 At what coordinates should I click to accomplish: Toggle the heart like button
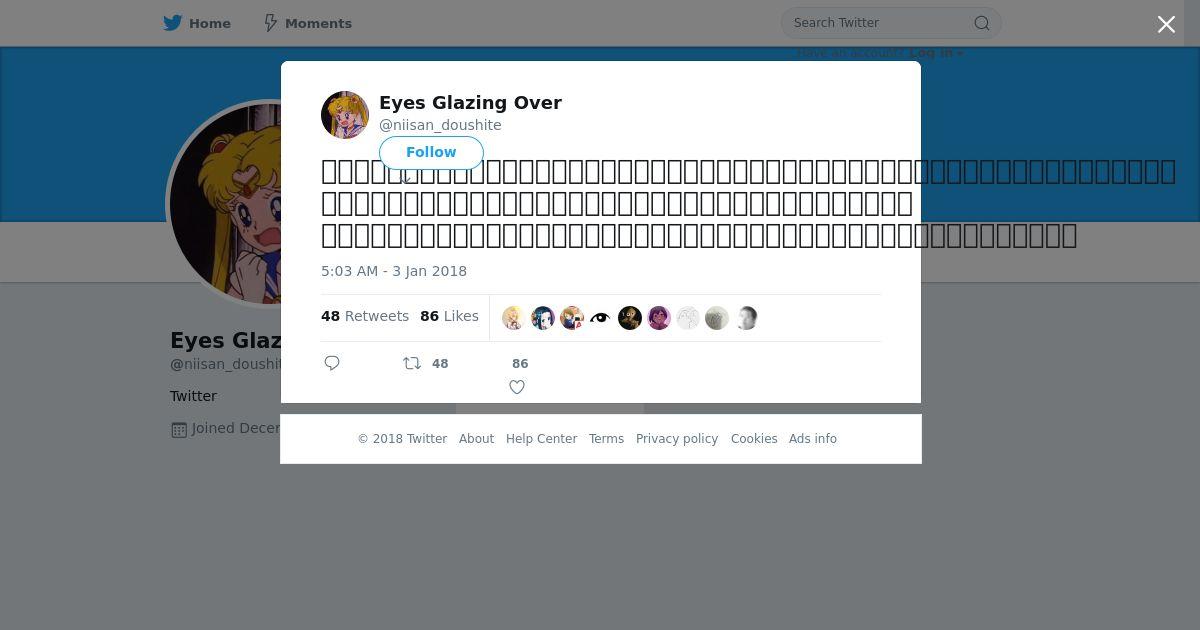(x=517, y=387)
